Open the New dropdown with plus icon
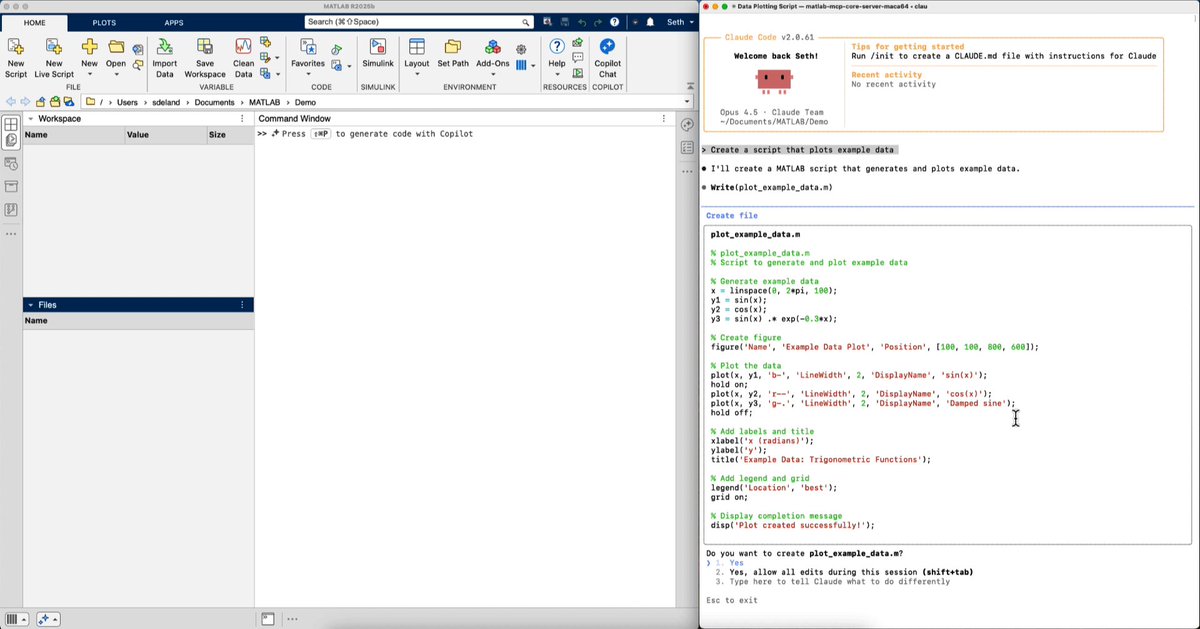 (89, 58)
